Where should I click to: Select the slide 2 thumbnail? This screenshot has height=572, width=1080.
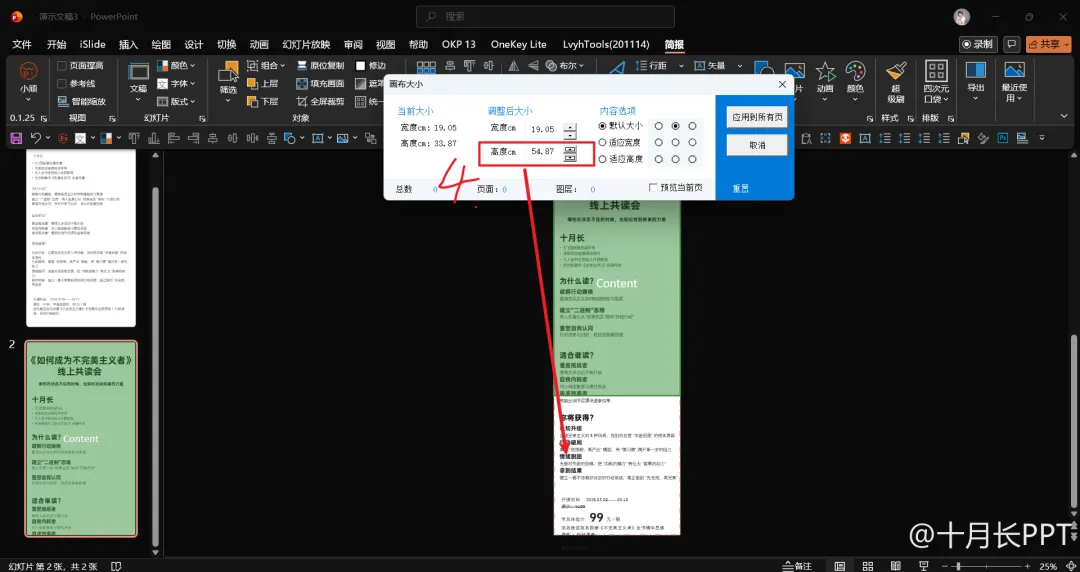[81, 438]
